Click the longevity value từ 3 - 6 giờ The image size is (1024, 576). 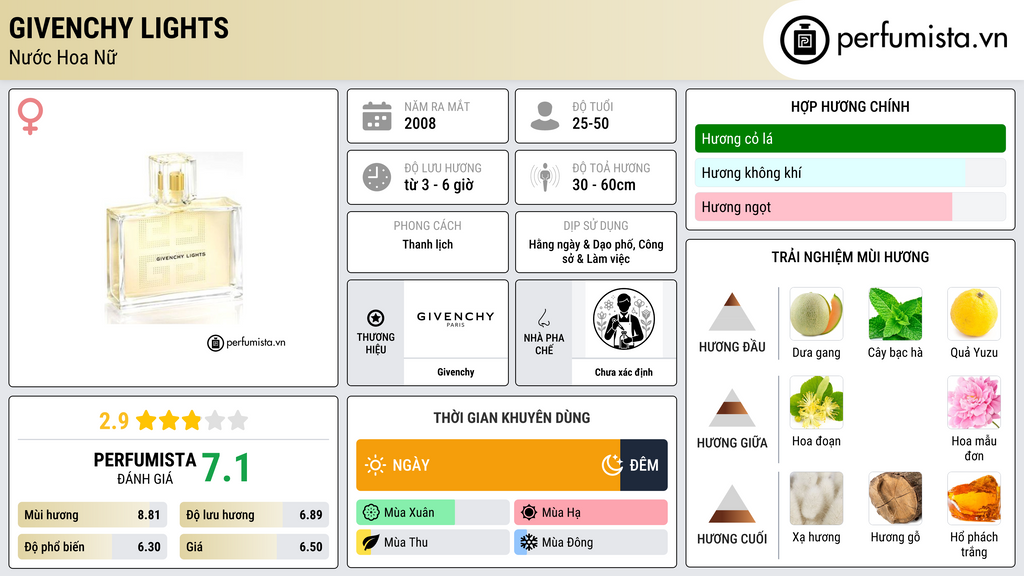(439, 185)
